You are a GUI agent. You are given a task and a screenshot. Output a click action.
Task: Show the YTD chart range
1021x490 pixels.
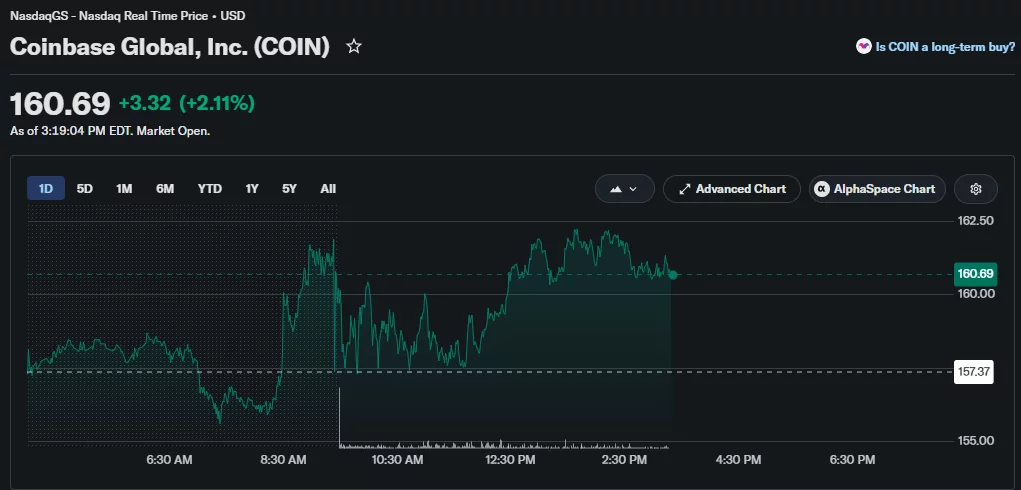[210, 189]
